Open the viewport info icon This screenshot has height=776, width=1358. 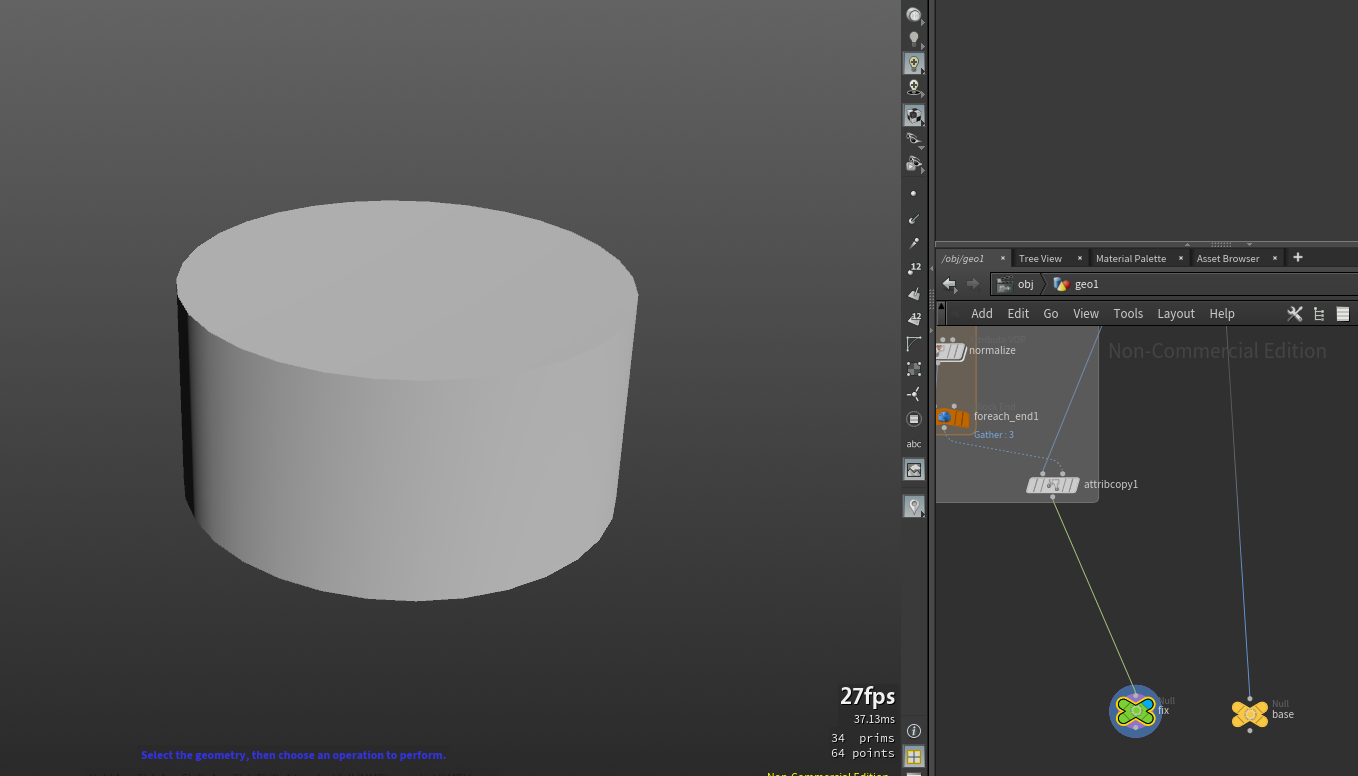point(913,731)
